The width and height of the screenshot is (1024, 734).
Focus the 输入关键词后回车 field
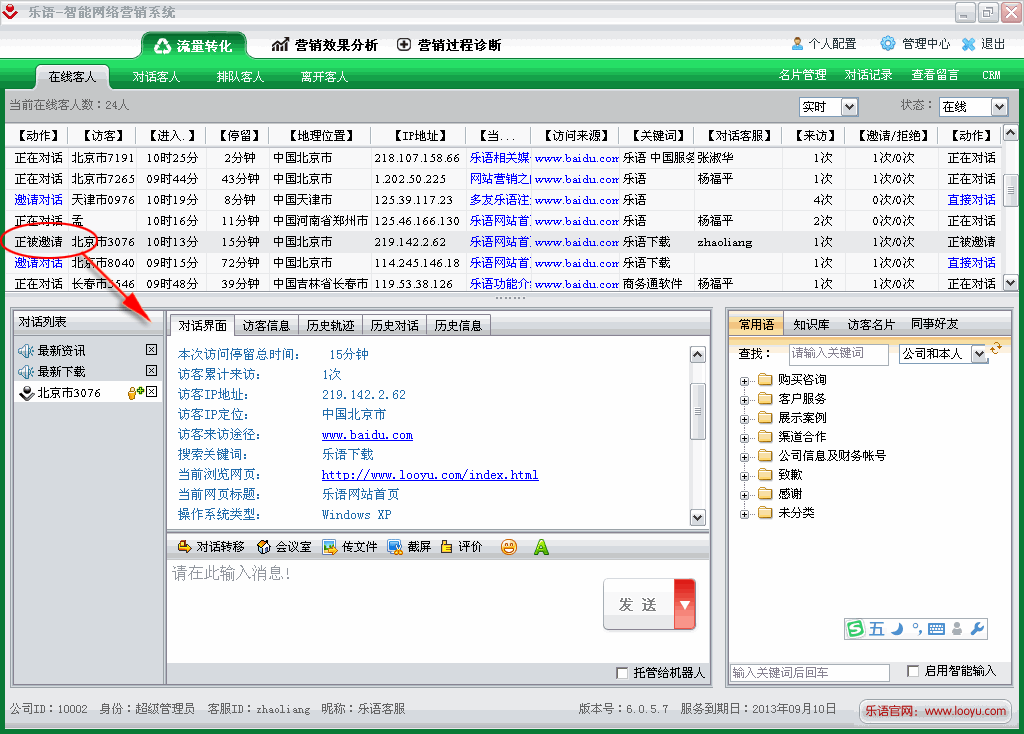coord(810,673)
